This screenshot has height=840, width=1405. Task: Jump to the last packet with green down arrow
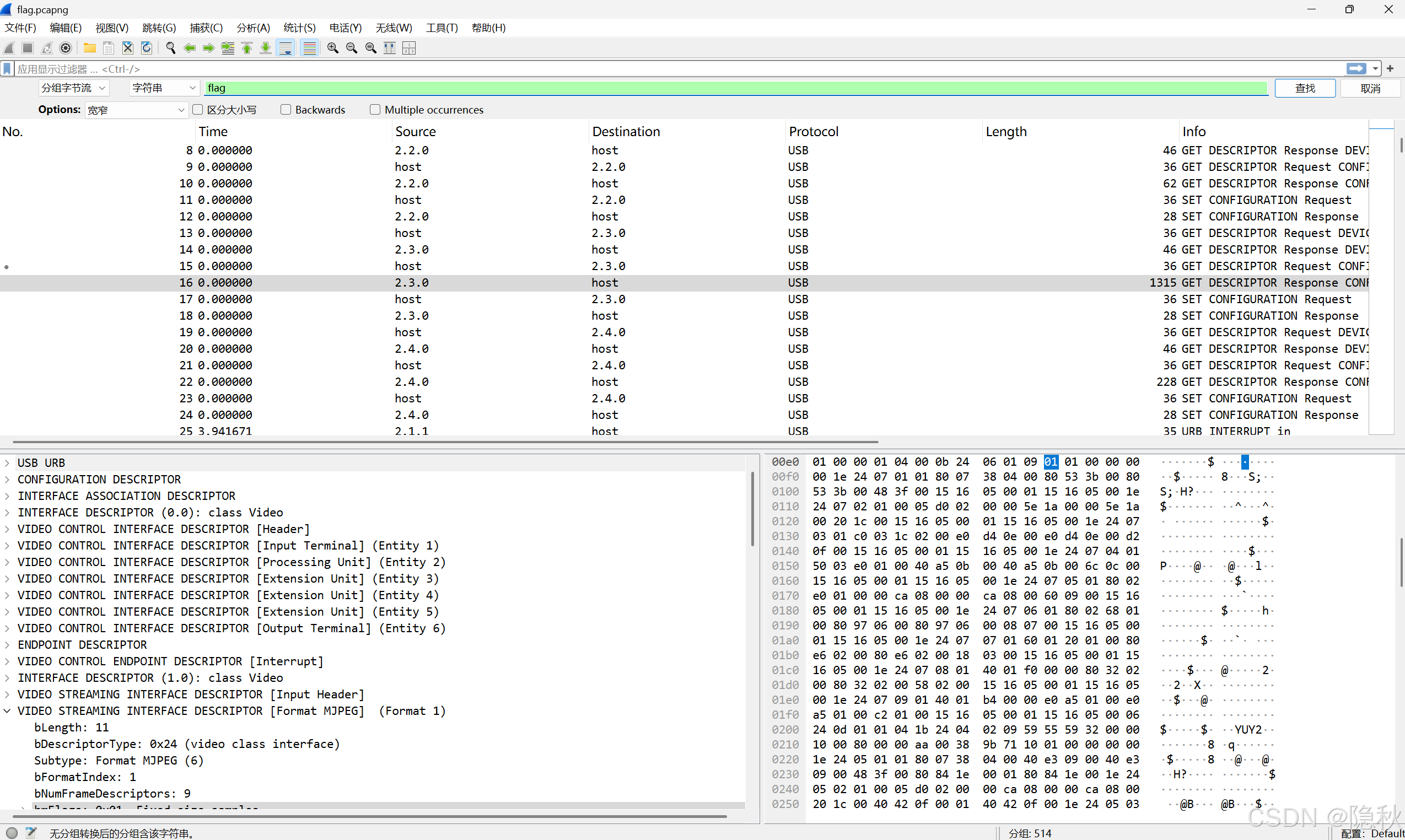point(266,48)
